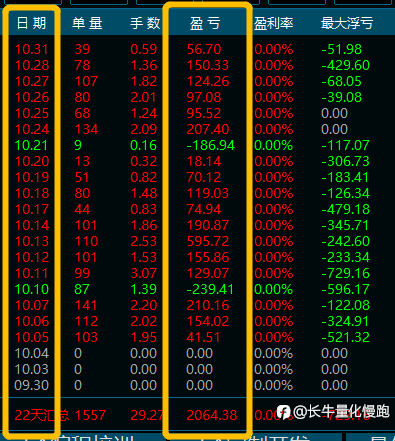Click the 单量 column header
Viewport: 395px width, 441px height.
tap(87, 23)
